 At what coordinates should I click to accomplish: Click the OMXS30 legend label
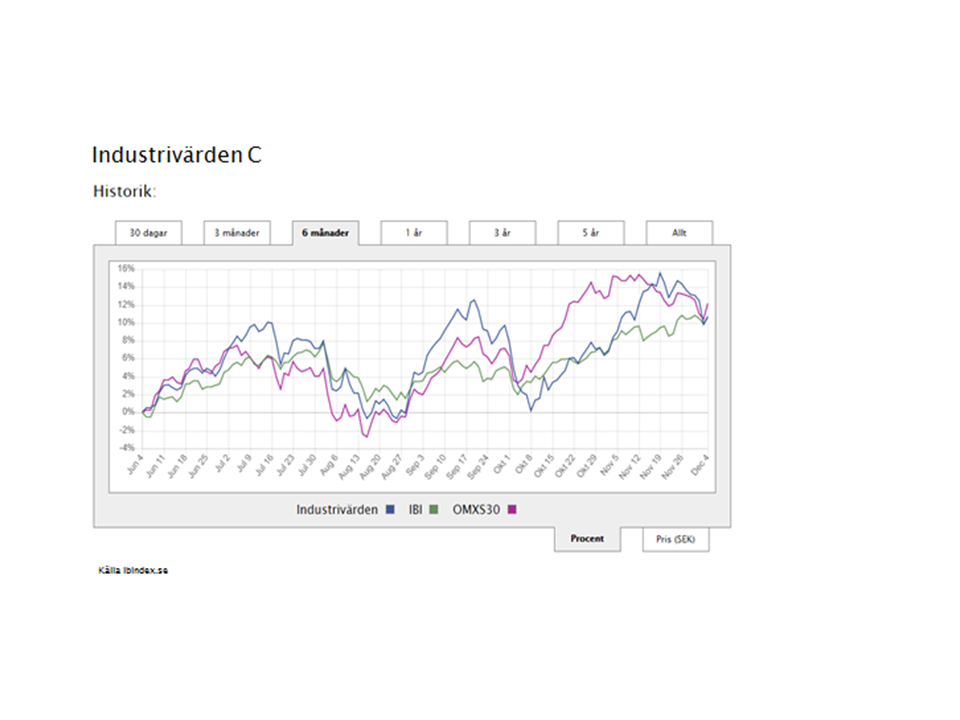(476, 509)
